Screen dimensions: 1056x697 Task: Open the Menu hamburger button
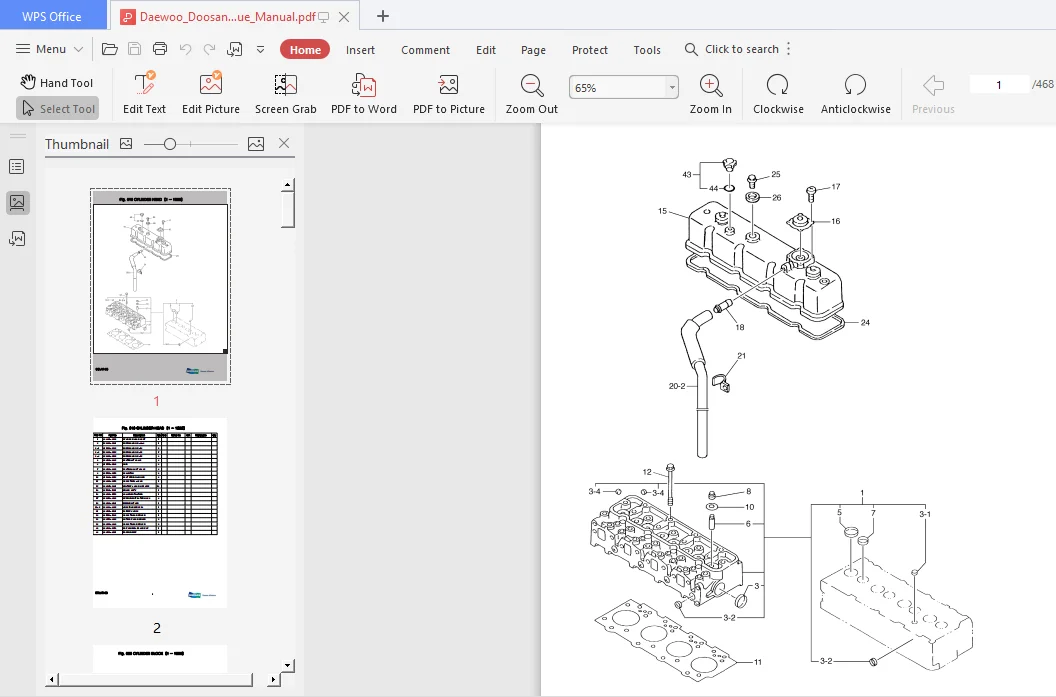40,49
